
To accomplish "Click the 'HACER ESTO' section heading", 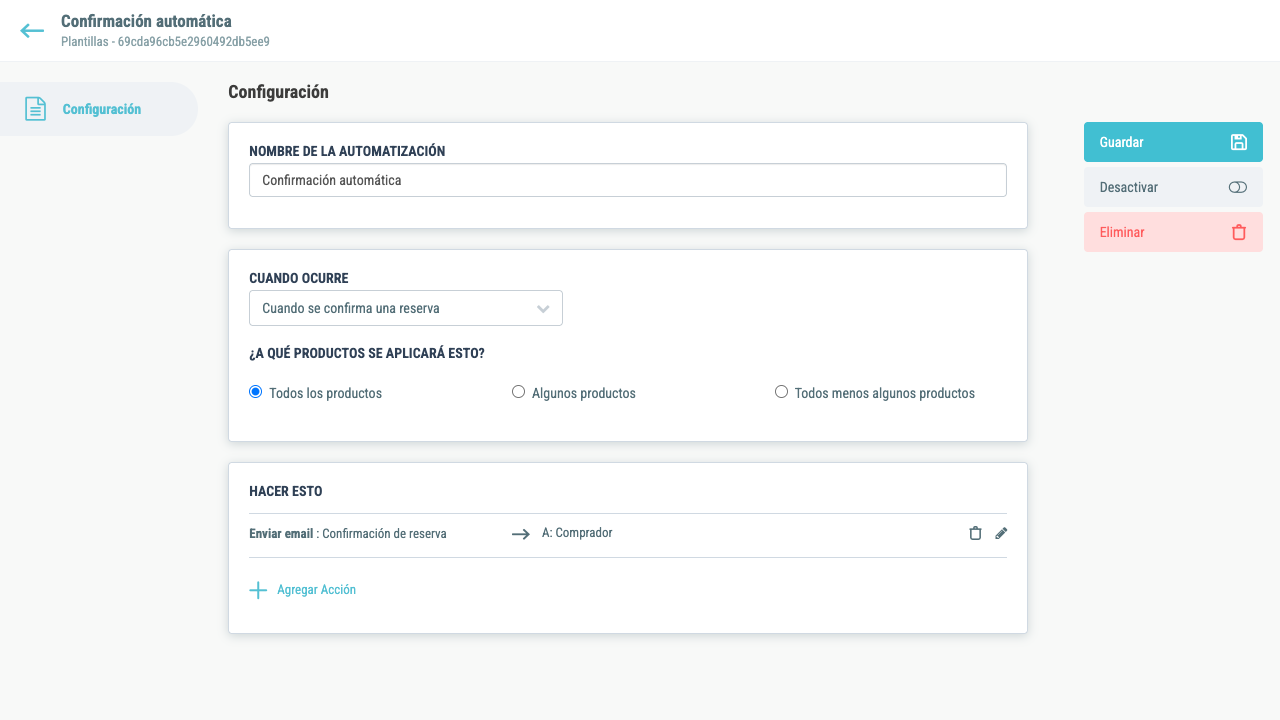I will tap(286, 491).
